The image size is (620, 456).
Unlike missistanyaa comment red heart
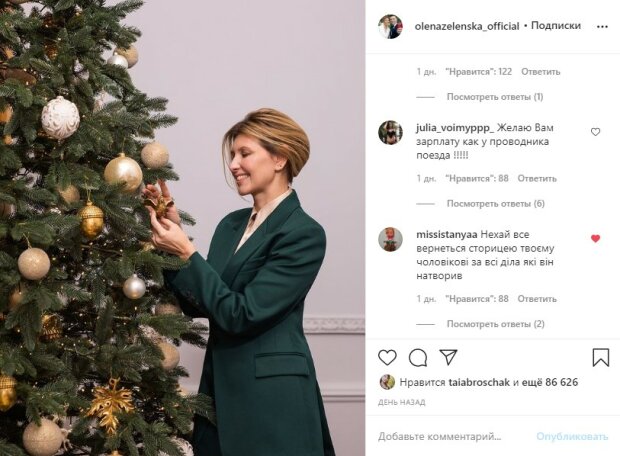[x=596, y=238]
